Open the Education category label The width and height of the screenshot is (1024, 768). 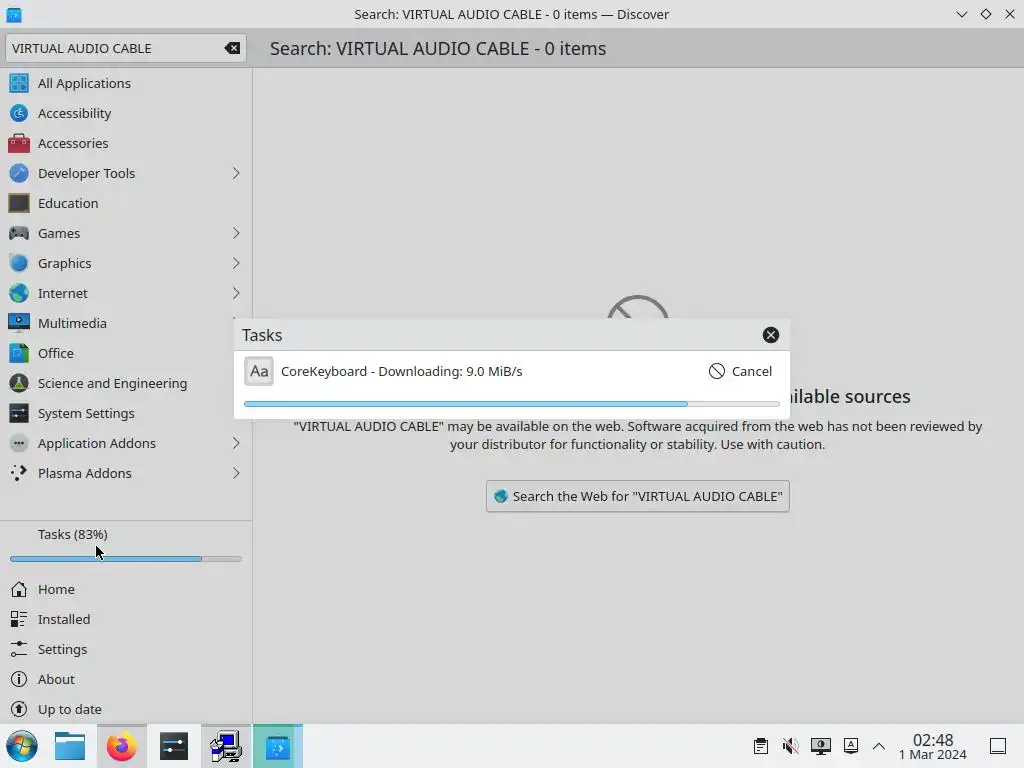tap(68, 203)
